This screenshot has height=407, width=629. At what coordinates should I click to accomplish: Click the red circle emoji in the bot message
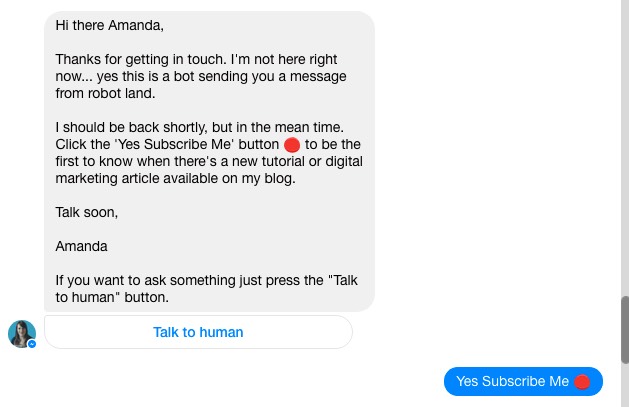[292, 145]
